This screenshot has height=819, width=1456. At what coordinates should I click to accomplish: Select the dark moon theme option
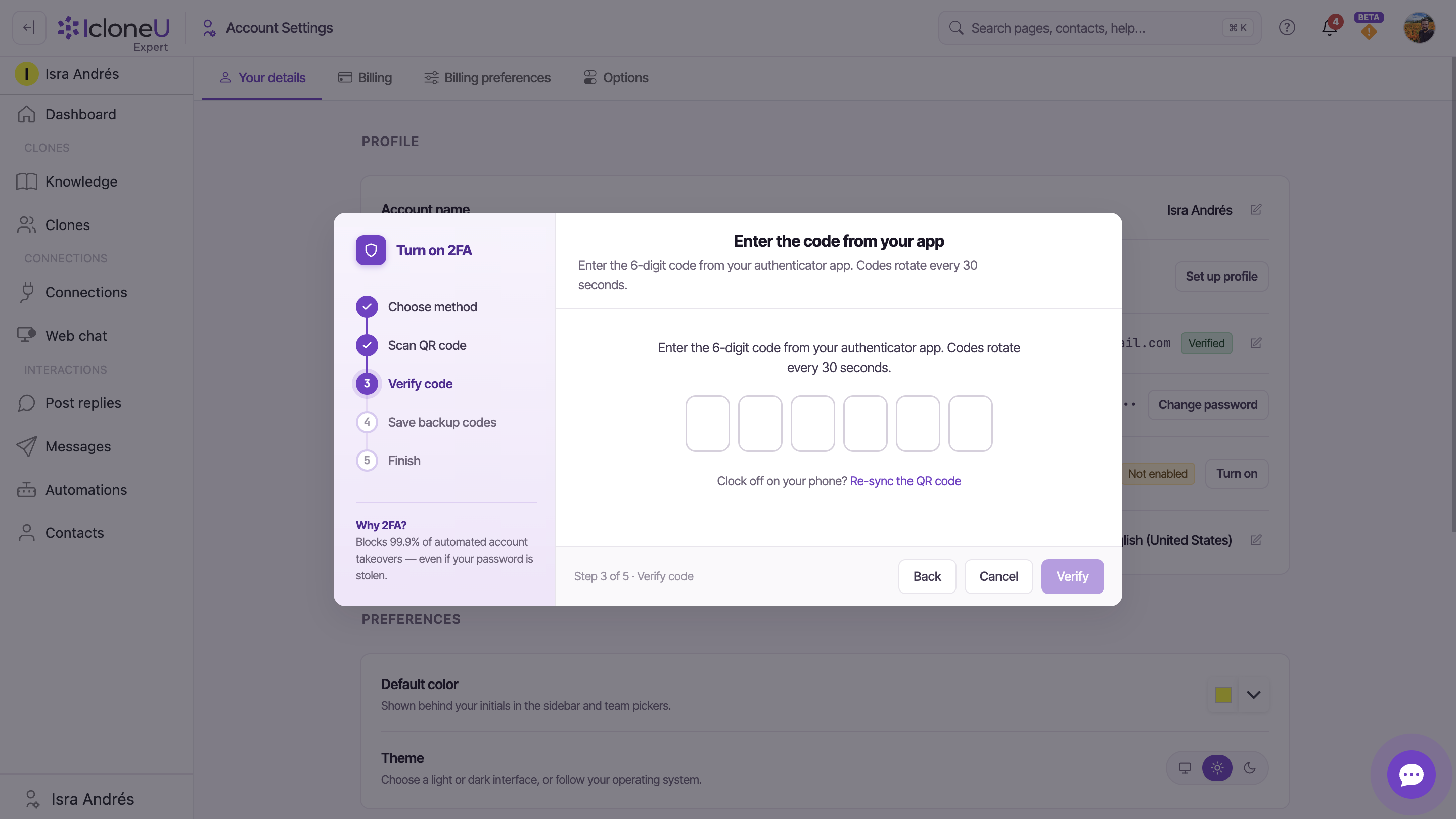[x=1250, y=768]
